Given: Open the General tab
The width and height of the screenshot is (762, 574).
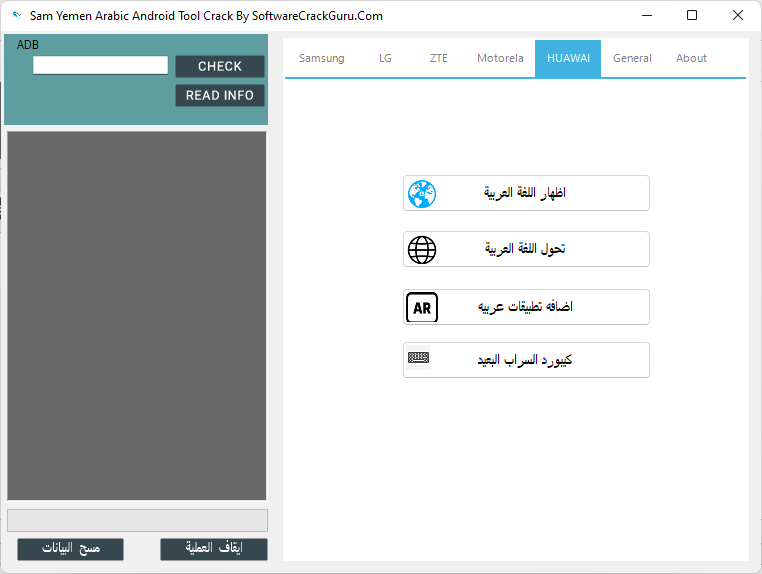Looking at the screenshot, I should coord(632,58).
